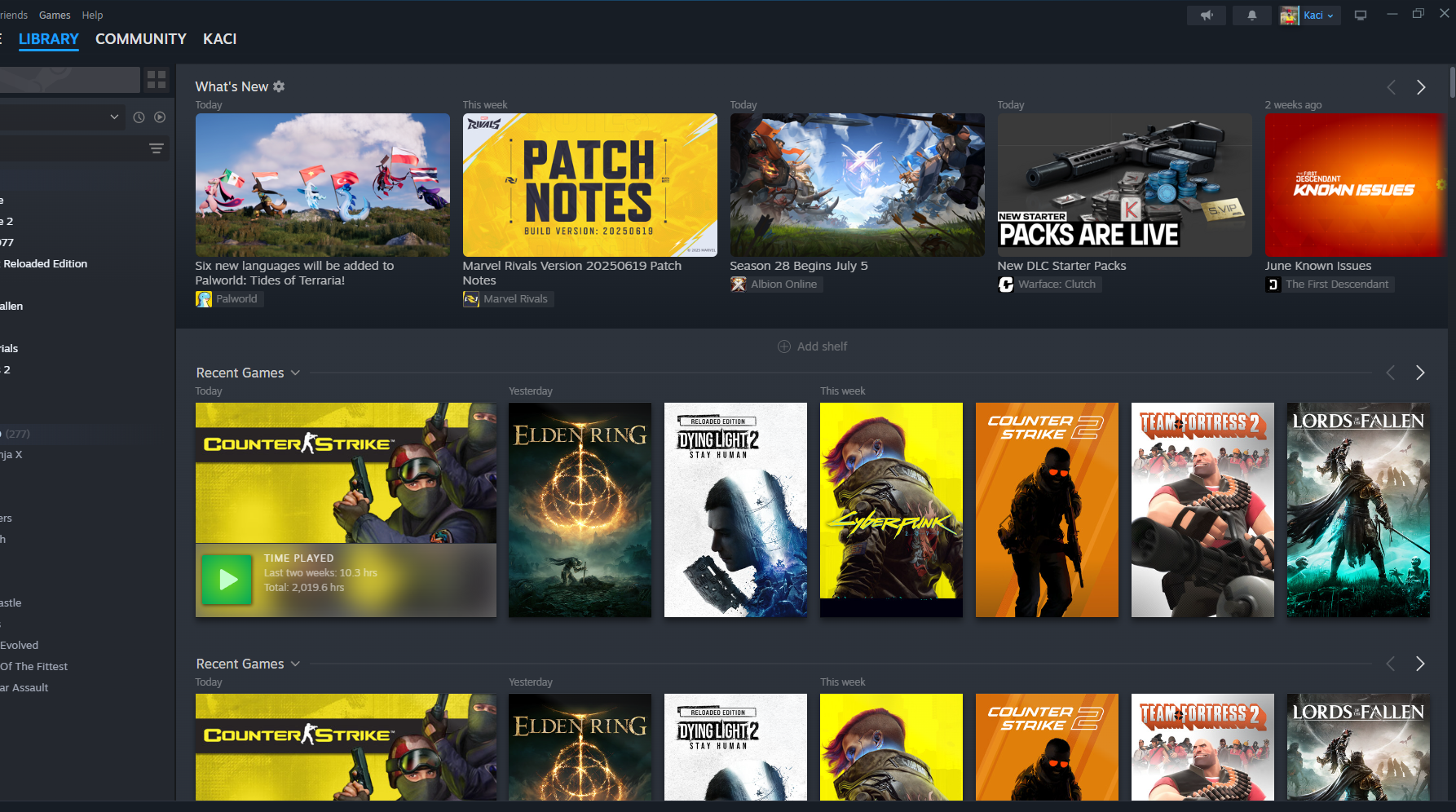Switch to the COMMUNITY tab
This screenshot has height=812, width=1456.
click(x=140, y=39)
